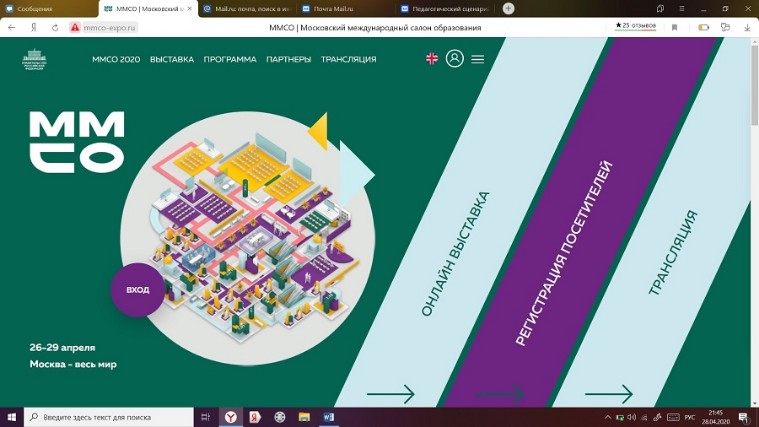Viewport: 759px width, 427px height.
Task: Switch to the Сообщения browser tab
Action: pyautogui.click(x=42, y=8)
